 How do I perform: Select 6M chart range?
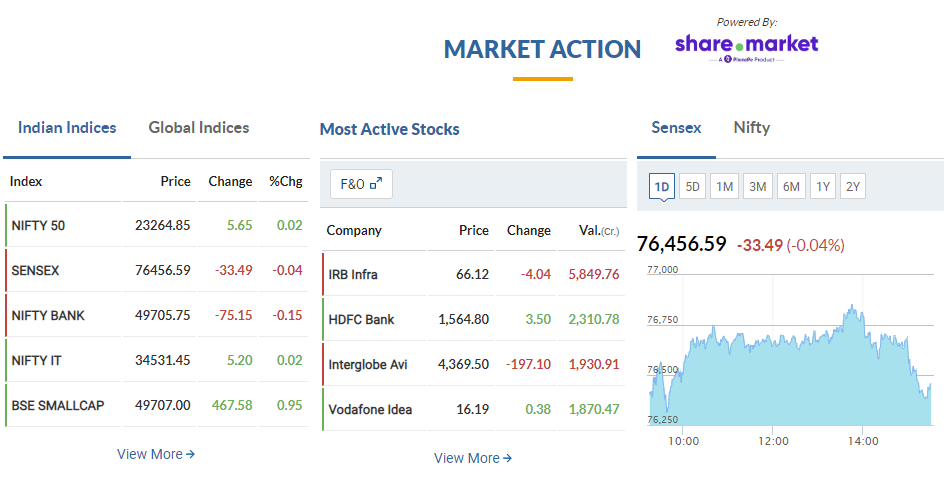[791, 186]
